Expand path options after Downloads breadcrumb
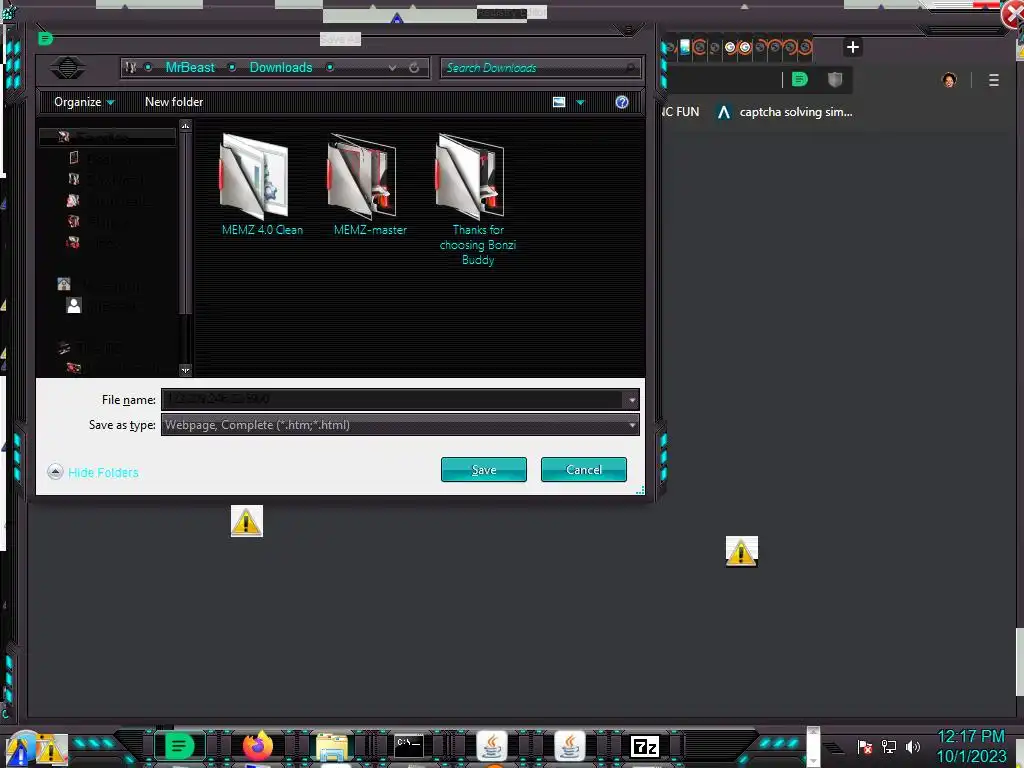The image size is (1024, 768). point(330,67)
